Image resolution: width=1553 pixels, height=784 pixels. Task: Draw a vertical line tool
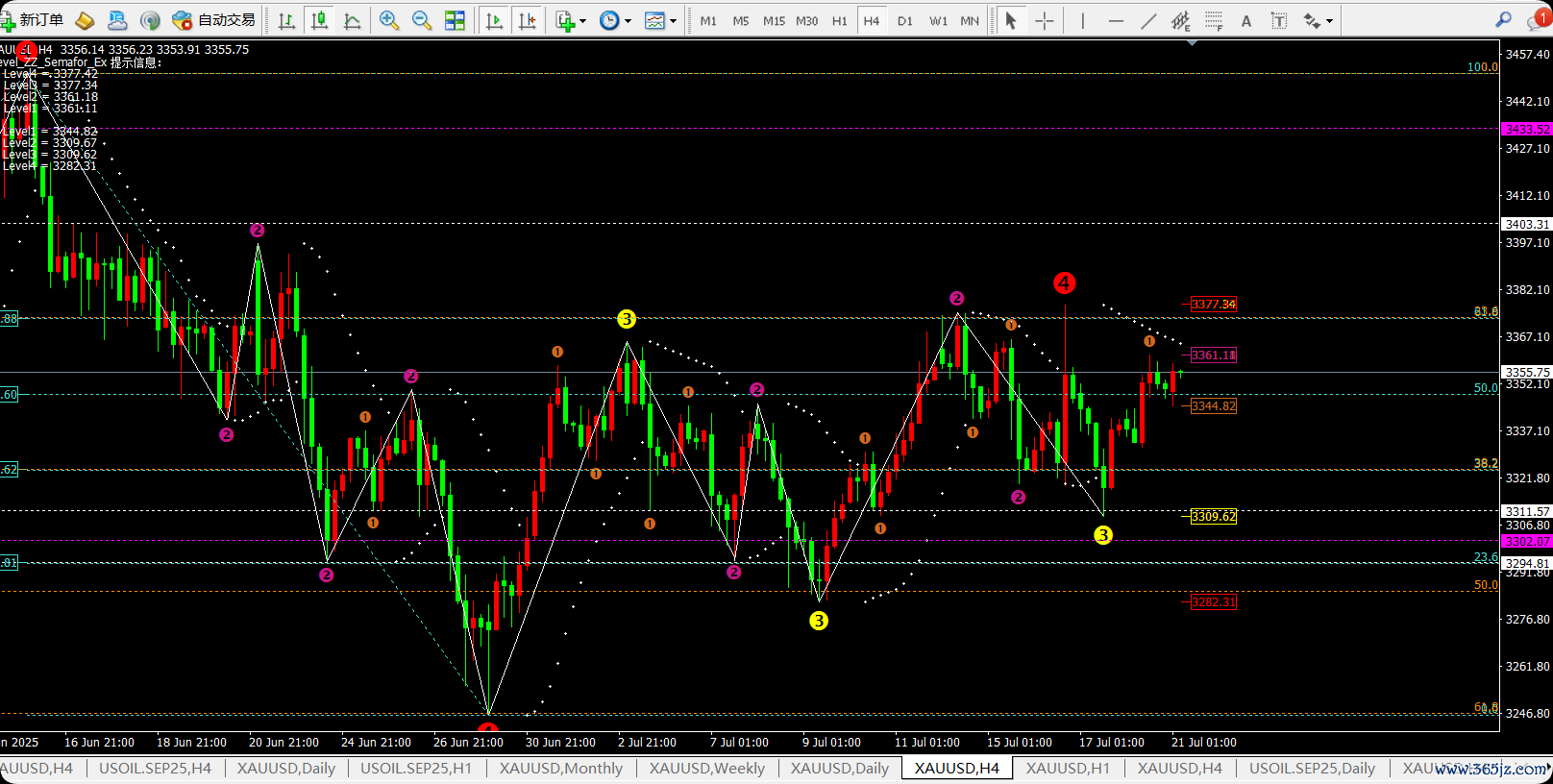pos(1082,20)
